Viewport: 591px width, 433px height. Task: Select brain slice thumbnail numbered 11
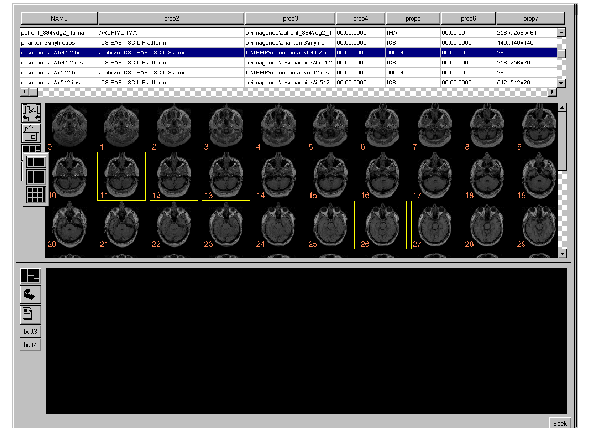tap(121, 176)
